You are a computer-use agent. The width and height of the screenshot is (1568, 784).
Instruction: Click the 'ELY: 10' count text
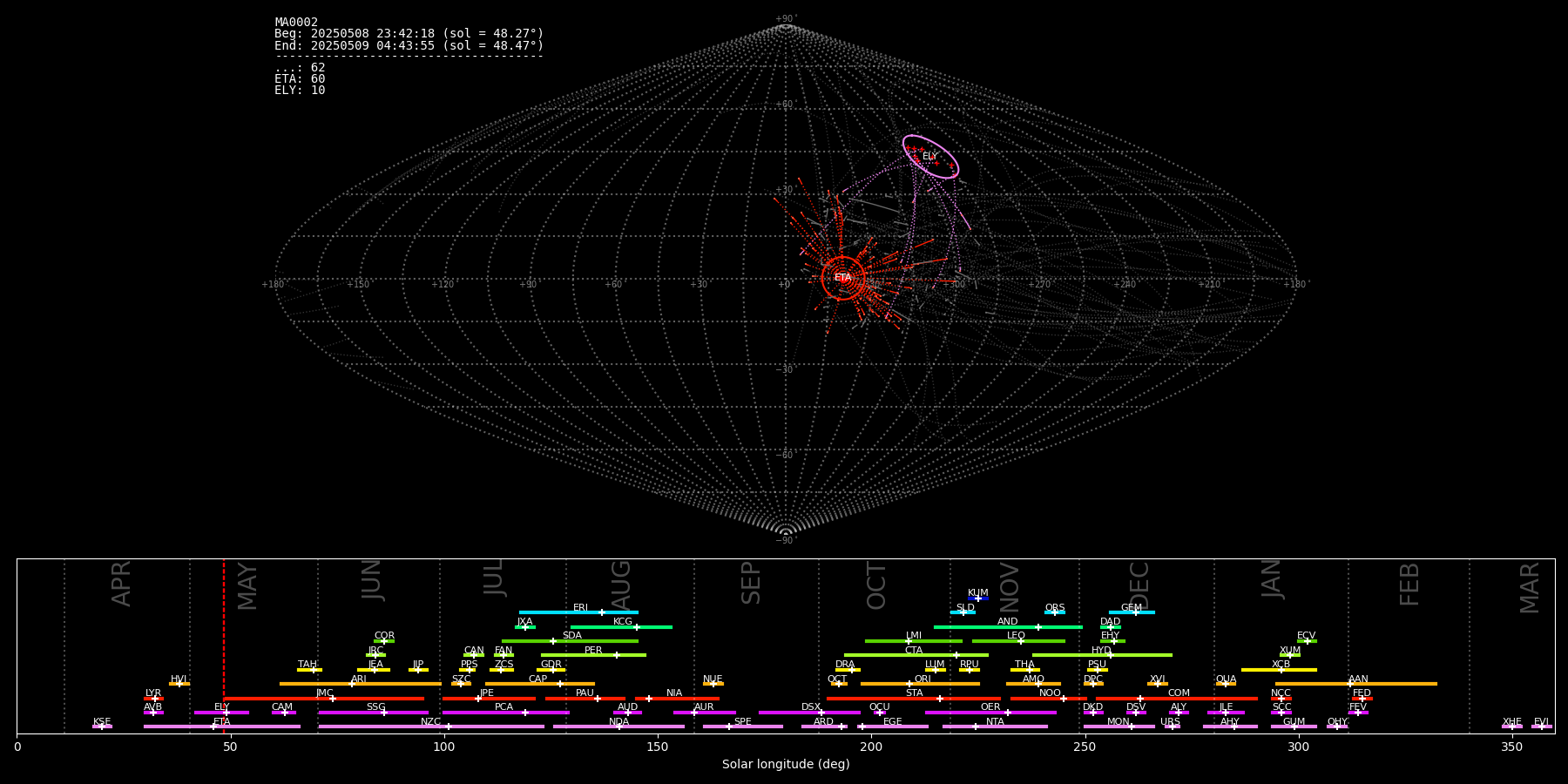[300, 91]
